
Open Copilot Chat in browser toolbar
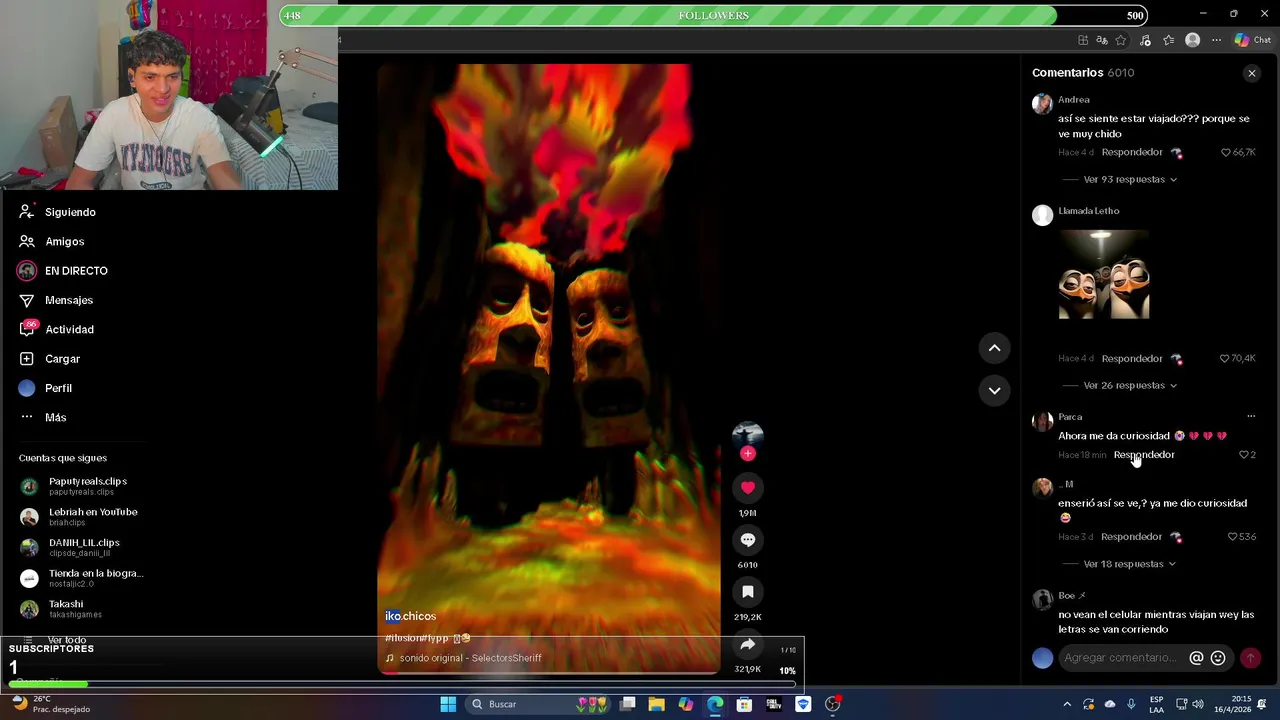[x=1252, y=40]
